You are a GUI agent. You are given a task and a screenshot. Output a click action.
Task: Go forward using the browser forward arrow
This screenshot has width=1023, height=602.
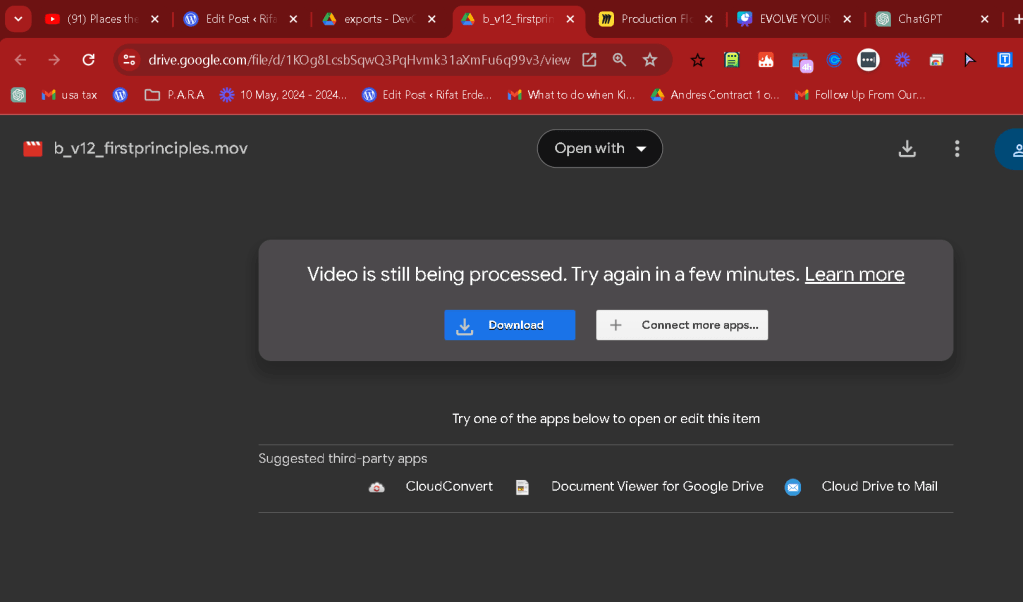coord(54,60)
